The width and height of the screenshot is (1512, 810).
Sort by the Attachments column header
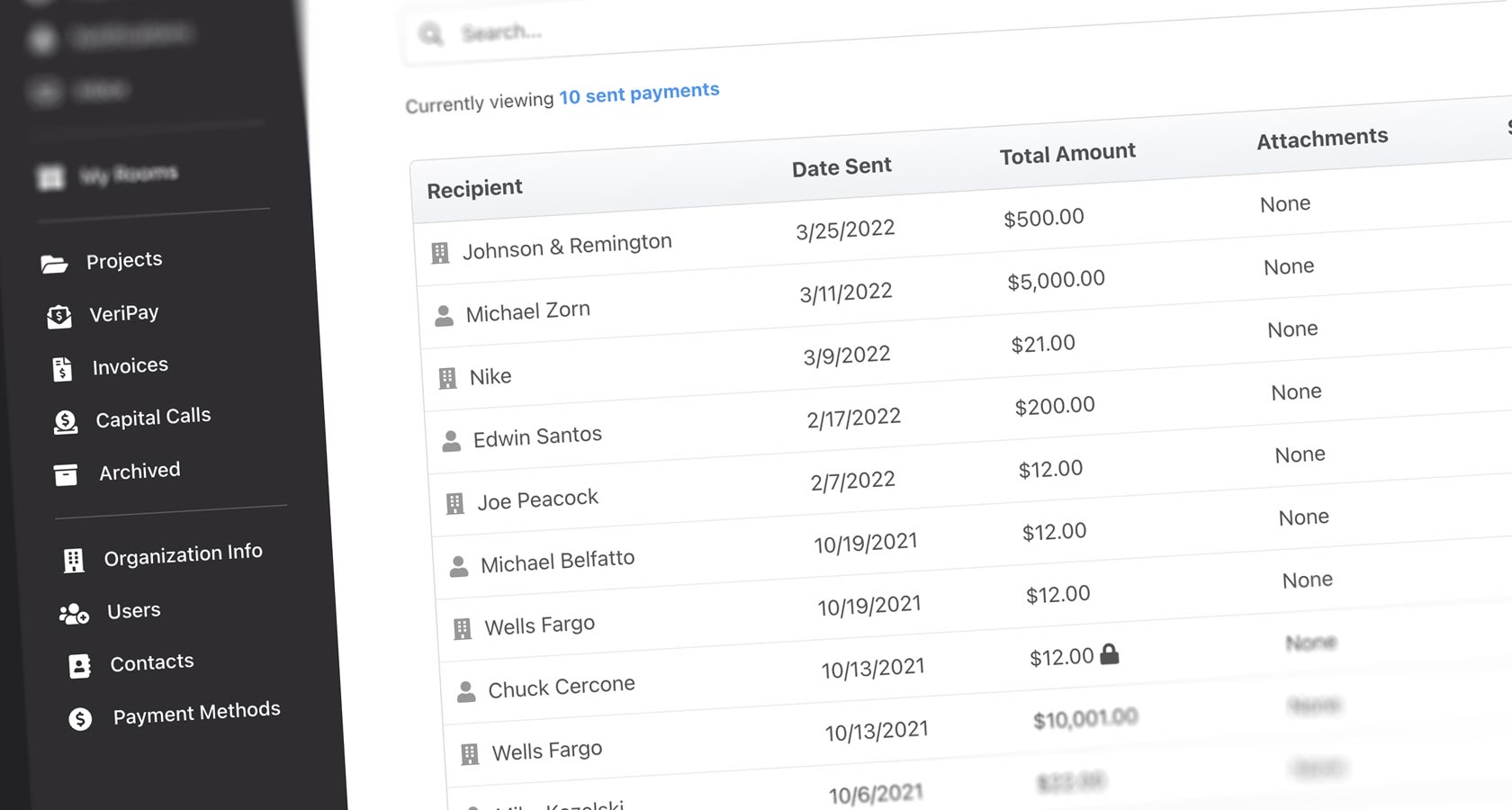pyautogui.click(x=1322, y=139)
